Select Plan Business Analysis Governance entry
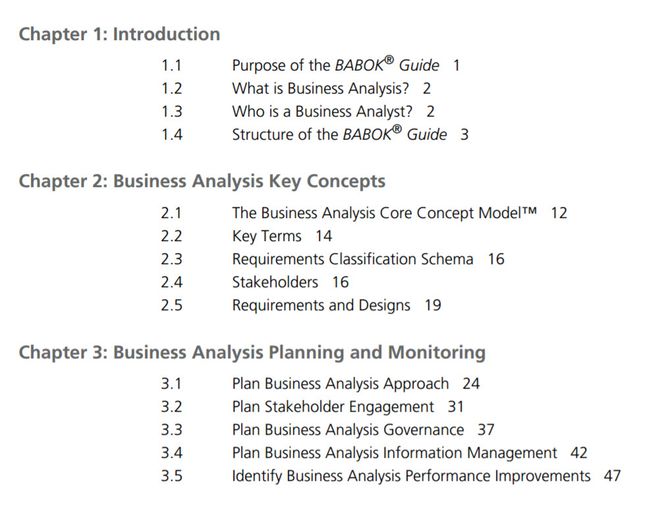The width and height of the screenshot is (650, 519). point(348,430)
